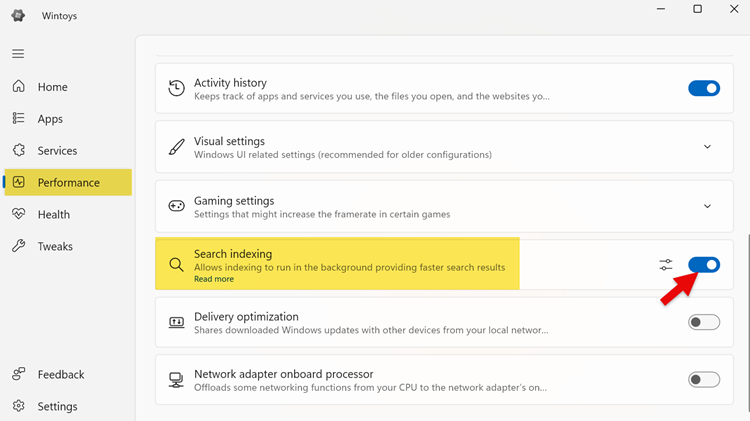Image resolution: width=750 pixels, height=421 pixels.
Task: Enable the Delivery optimization toggle
Action: (704, 322)
